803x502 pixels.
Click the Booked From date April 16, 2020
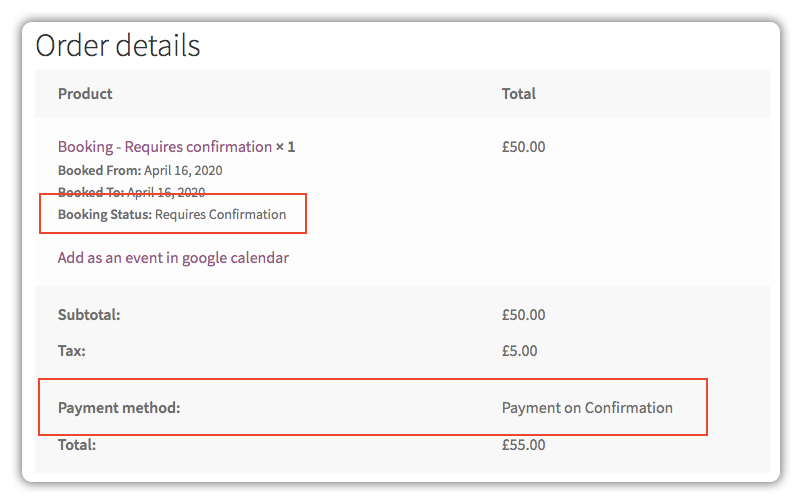click(183, 171)
